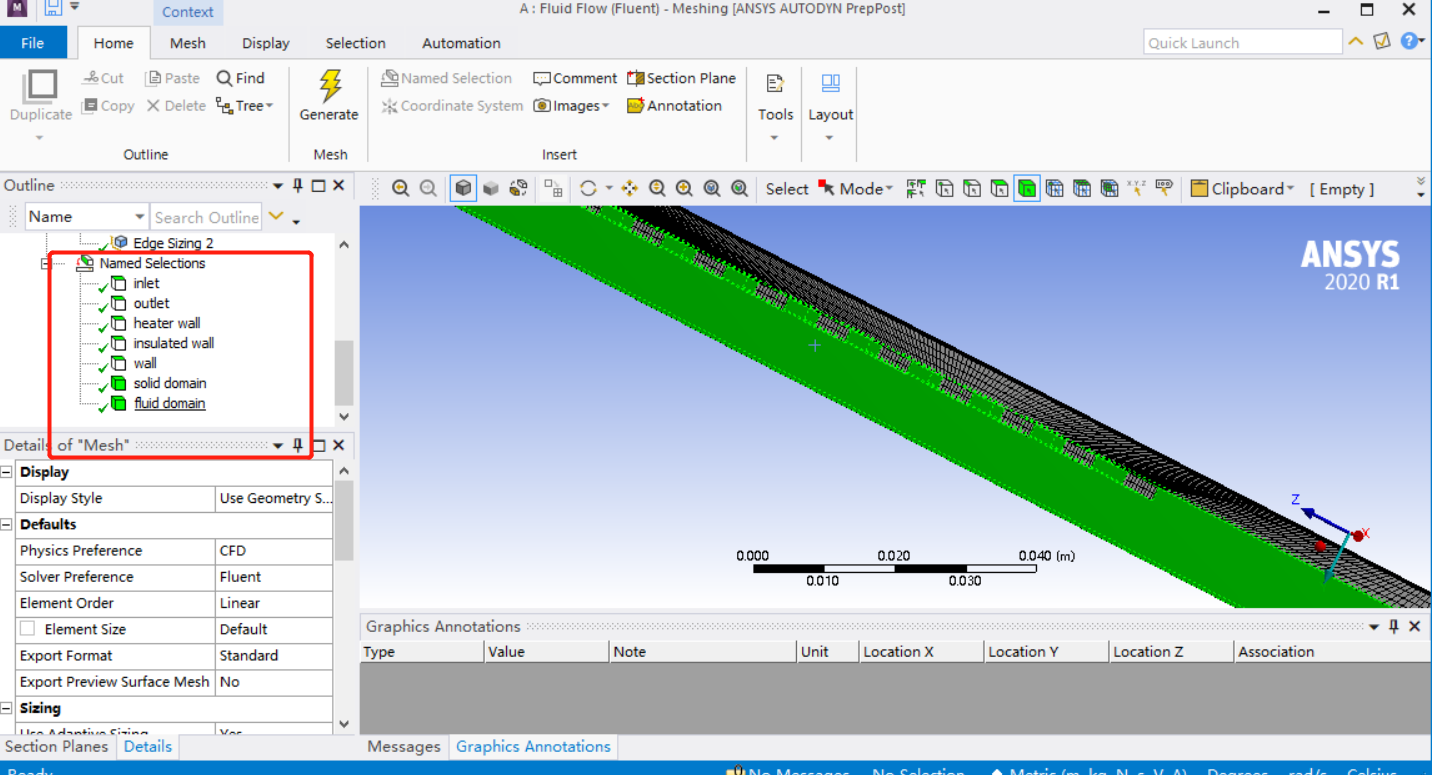Switch to the Mesh ribbon tab

[188, 43]
